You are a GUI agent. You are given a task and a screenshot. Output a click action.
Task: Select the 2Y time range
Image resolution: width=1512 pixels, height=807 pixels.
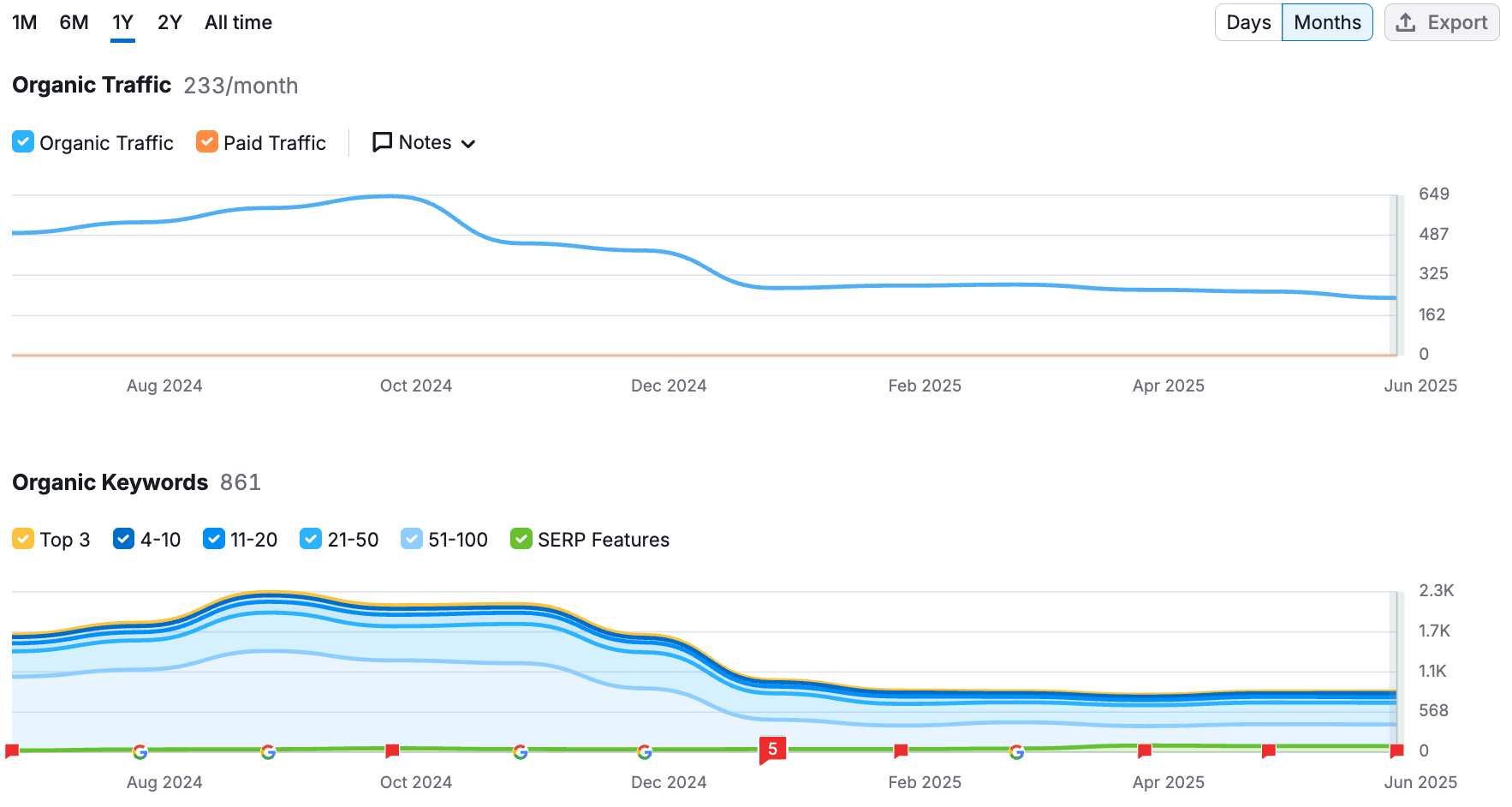(170, 22)
